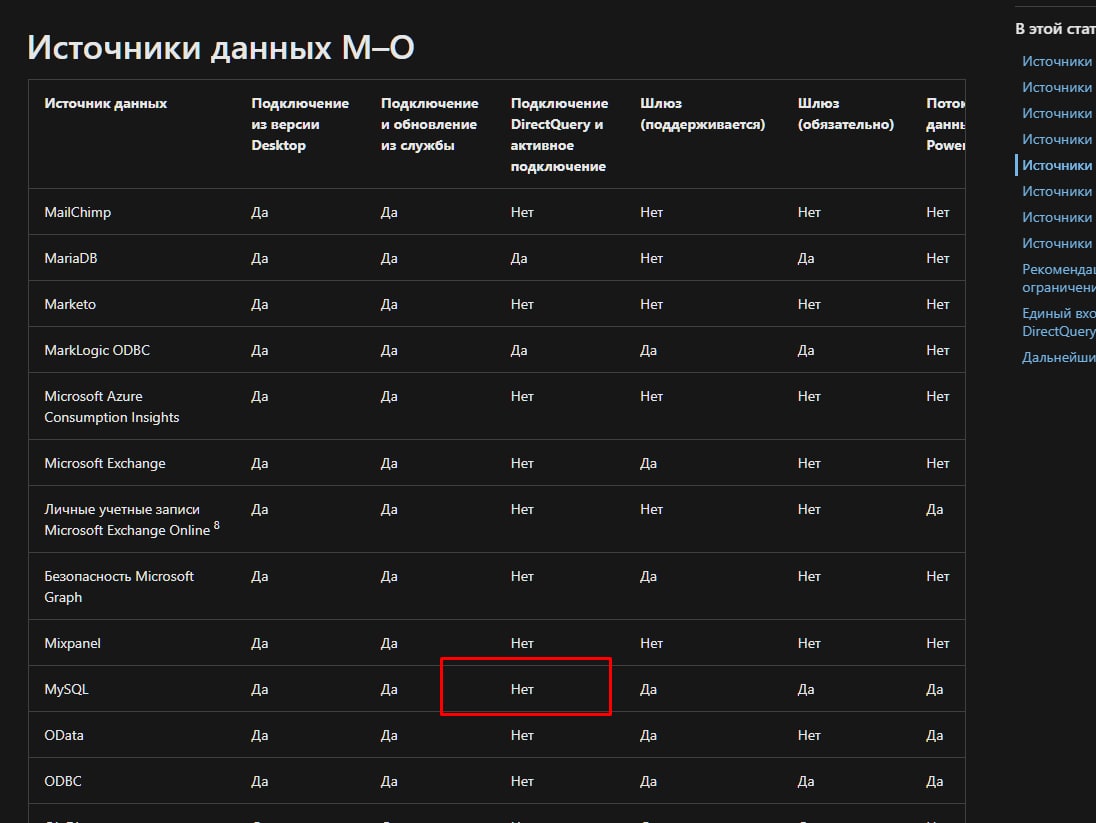
Task: Click the heading 'Источники данных M–O'
Action: (221, 48)
